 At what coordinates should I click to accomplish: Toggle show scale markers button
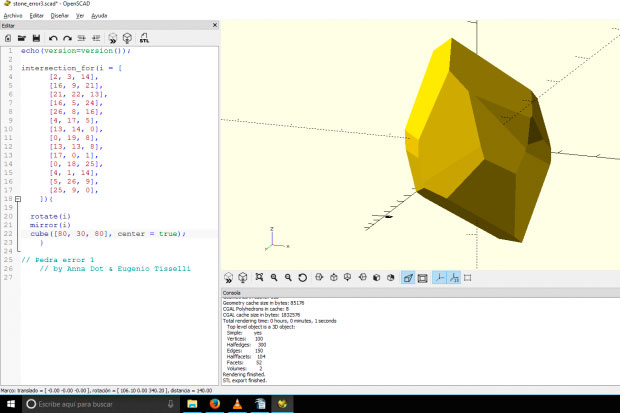click(453, 277)
